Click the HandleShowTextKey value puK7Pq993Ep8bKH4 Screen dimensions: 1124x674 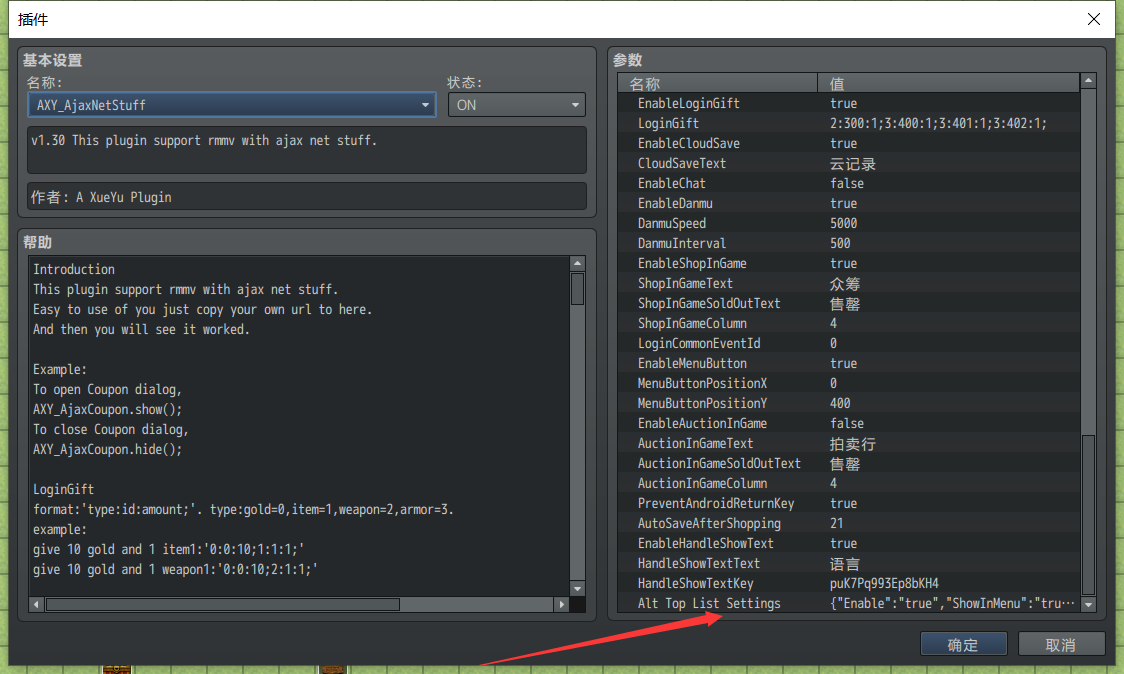pos(884,584)
